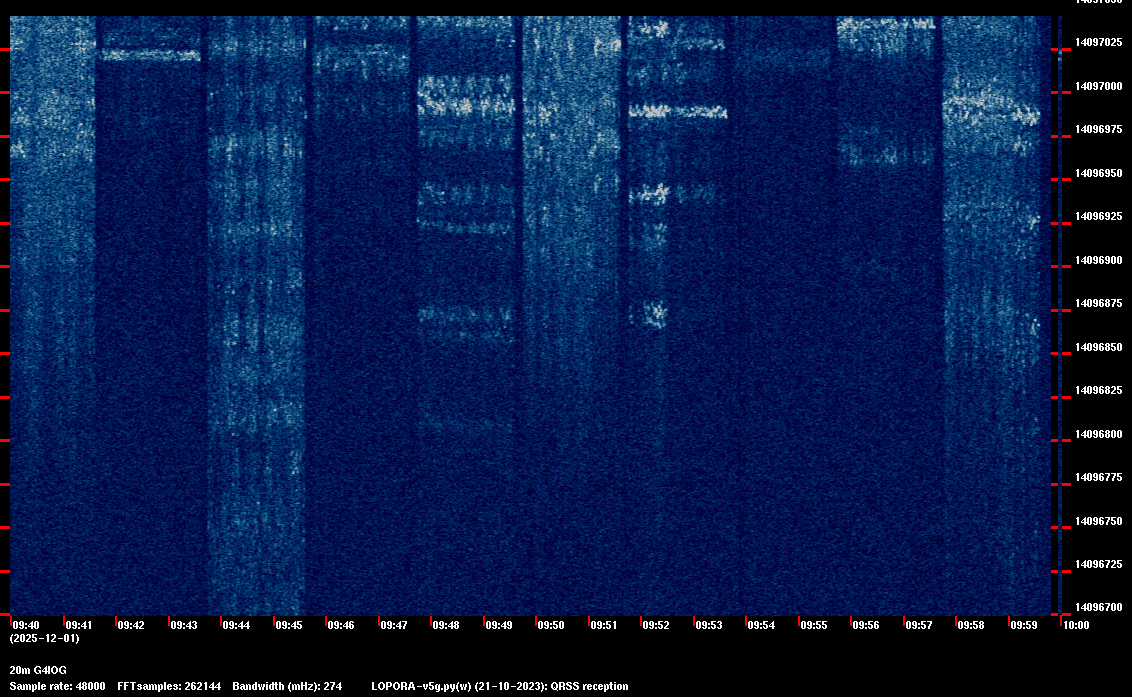Select the 14096700 frequency label
Screen dimensions: 1132x697
coord(1099,607)
